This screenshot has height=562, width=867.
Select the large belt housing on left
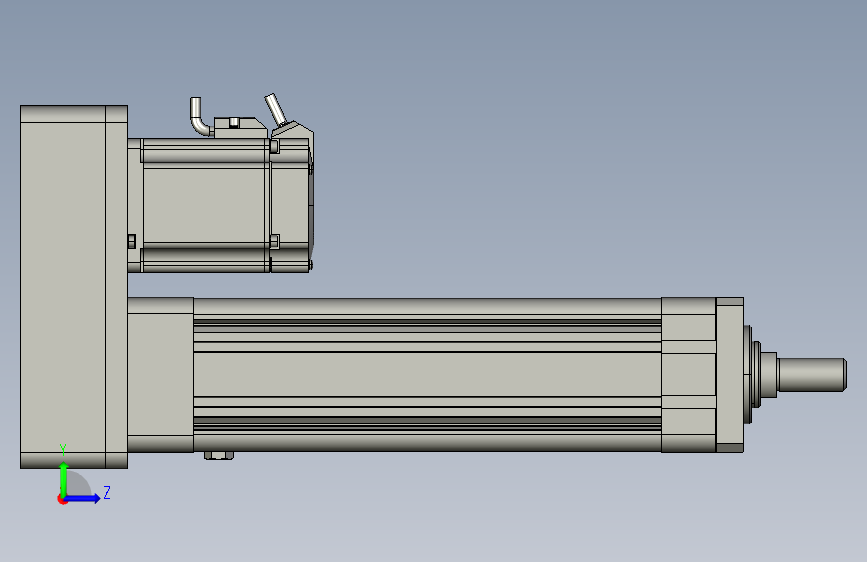tap(74, 287)
